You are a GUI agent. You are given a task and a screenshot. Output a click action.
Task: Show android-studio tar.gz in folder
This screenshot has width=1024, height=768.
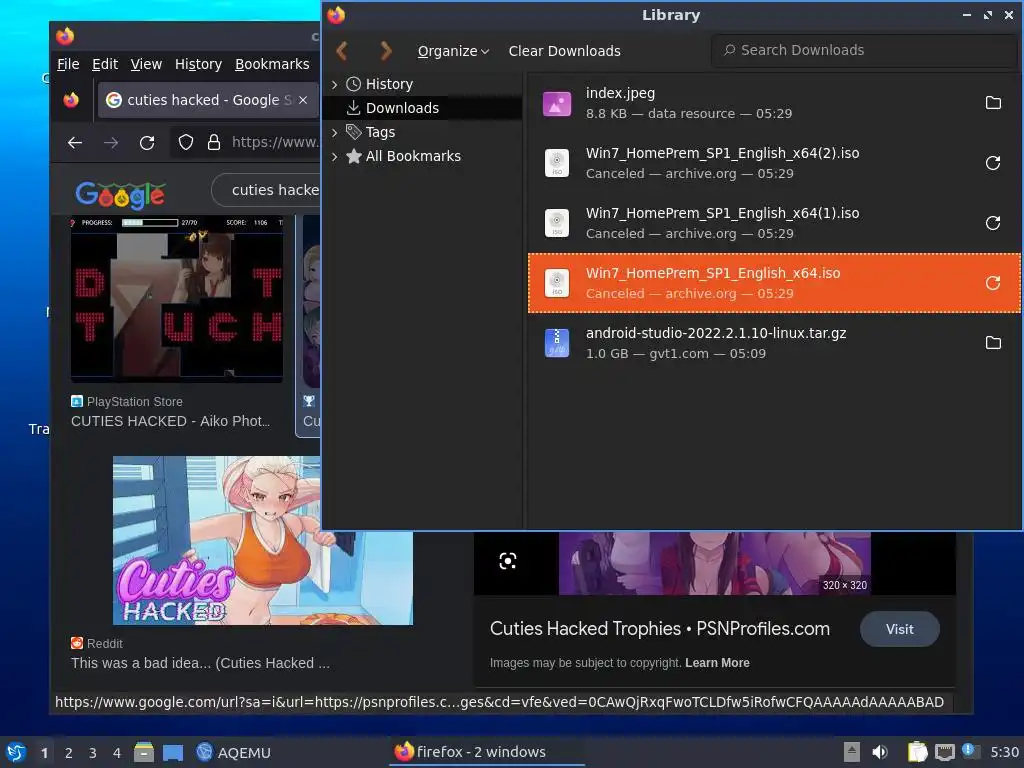[993, 343]
